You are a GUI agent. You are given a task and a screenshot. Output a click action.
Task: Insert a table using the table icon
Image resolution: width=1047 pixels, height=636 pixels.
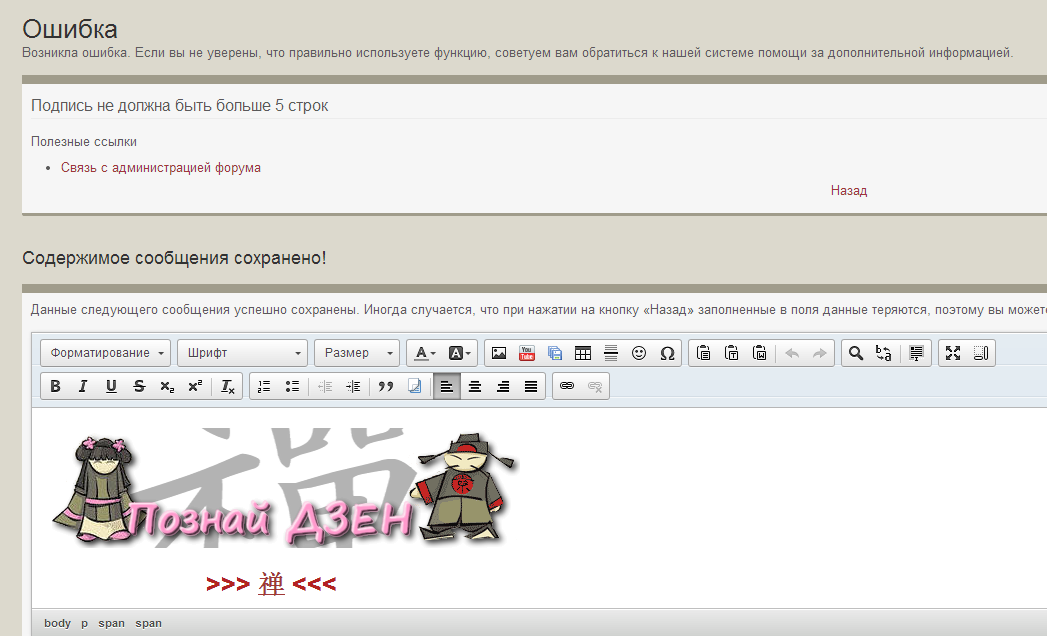[583, 353]
